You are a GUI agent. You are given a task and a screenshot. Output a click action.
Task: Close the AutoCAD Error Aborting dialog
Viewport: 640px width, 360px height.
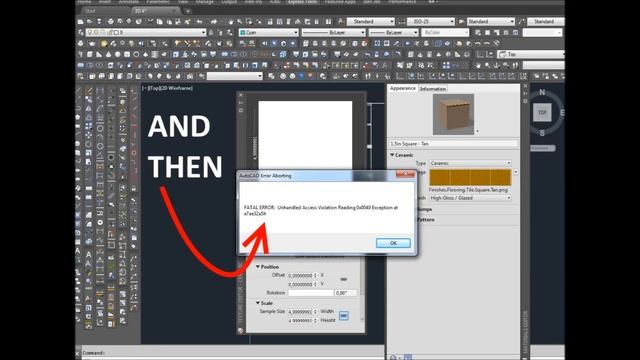coord(405,175)
